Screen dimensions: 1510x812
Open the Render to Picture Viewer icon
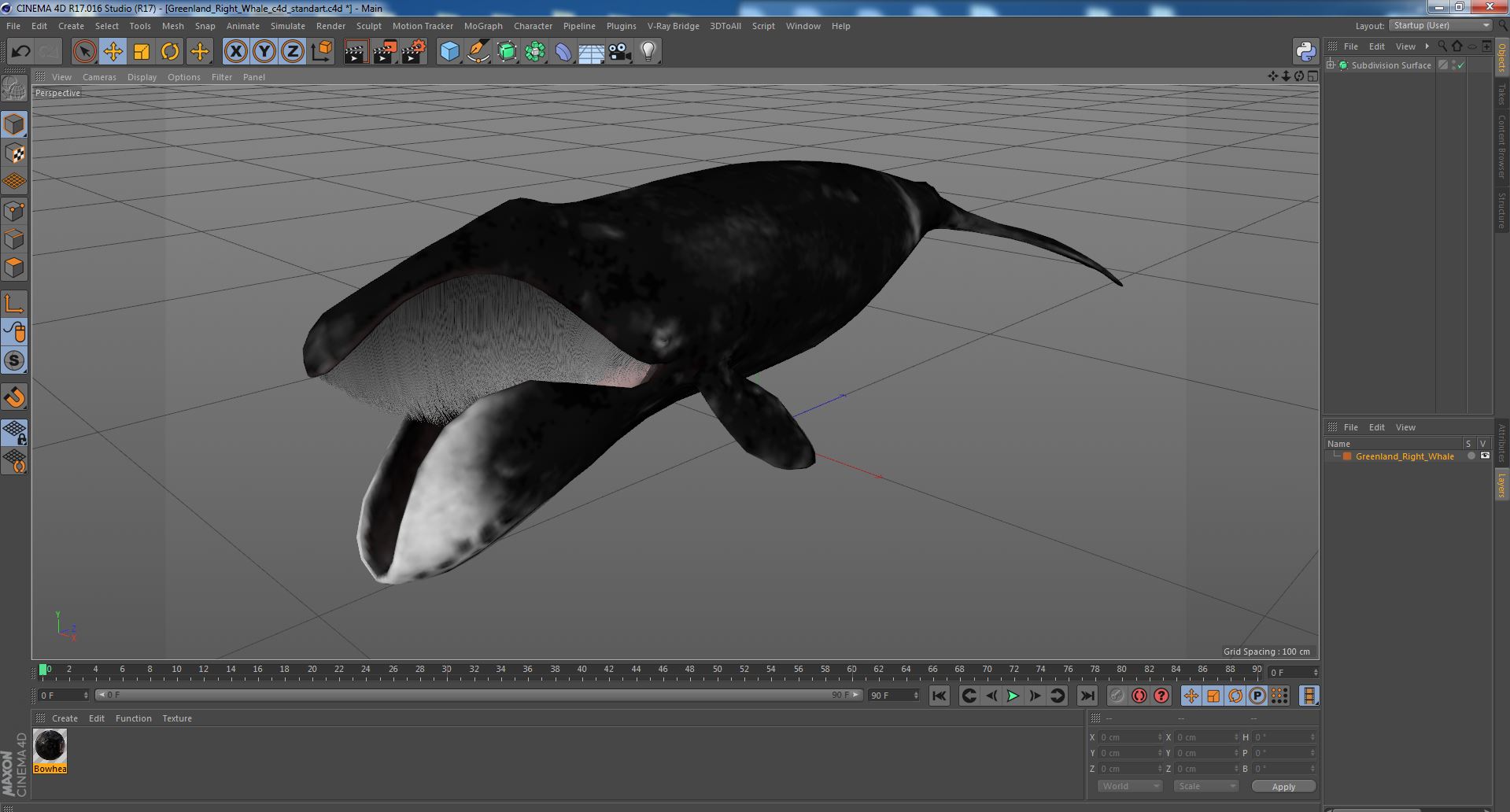pos(385,52)
